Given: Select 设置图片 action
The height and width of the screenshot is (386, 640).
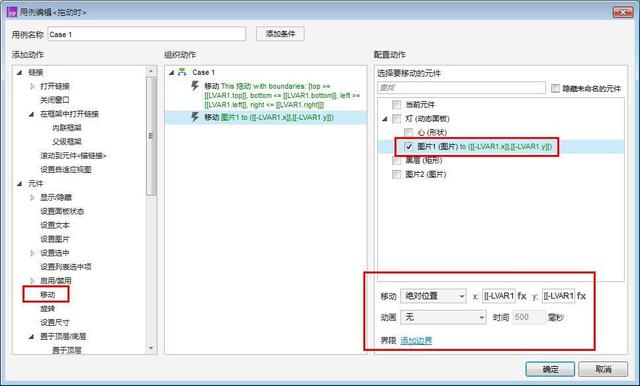Looking at the screenshot, I should click(55, 239).
